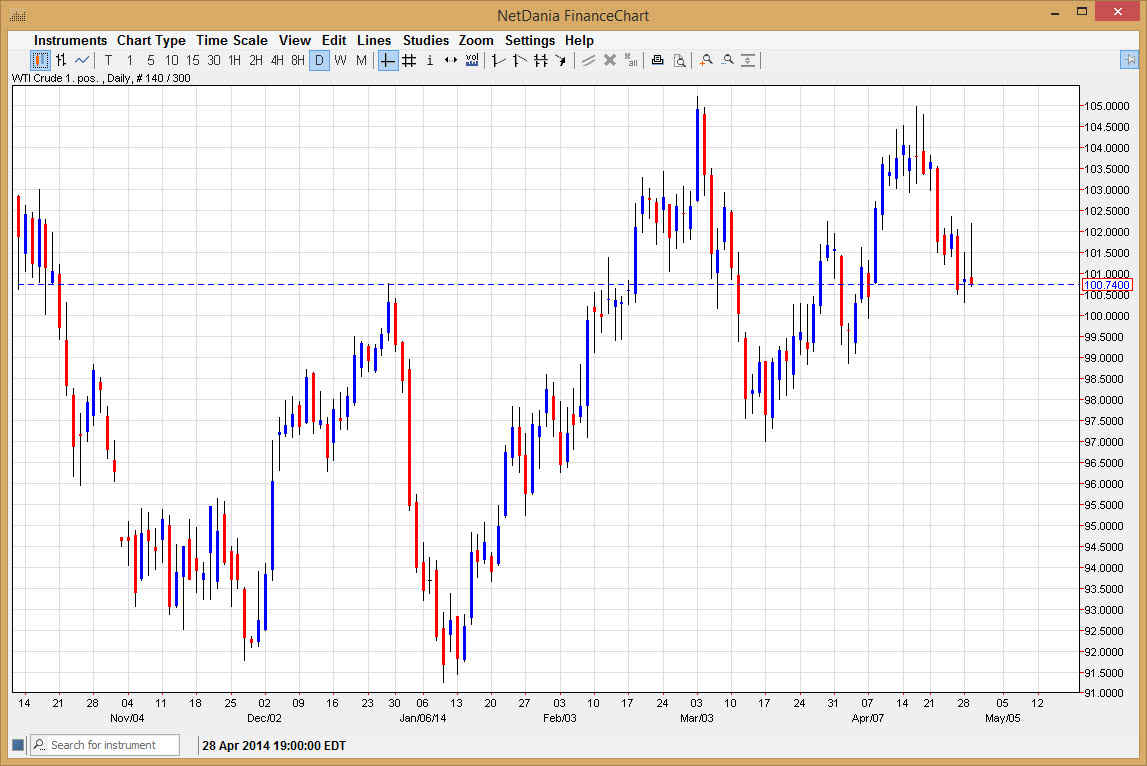Enable the 1H hourly timeframe
The width and height of the screenshot is (1147, 766).
pyautogui.click(x=236, y=60)
